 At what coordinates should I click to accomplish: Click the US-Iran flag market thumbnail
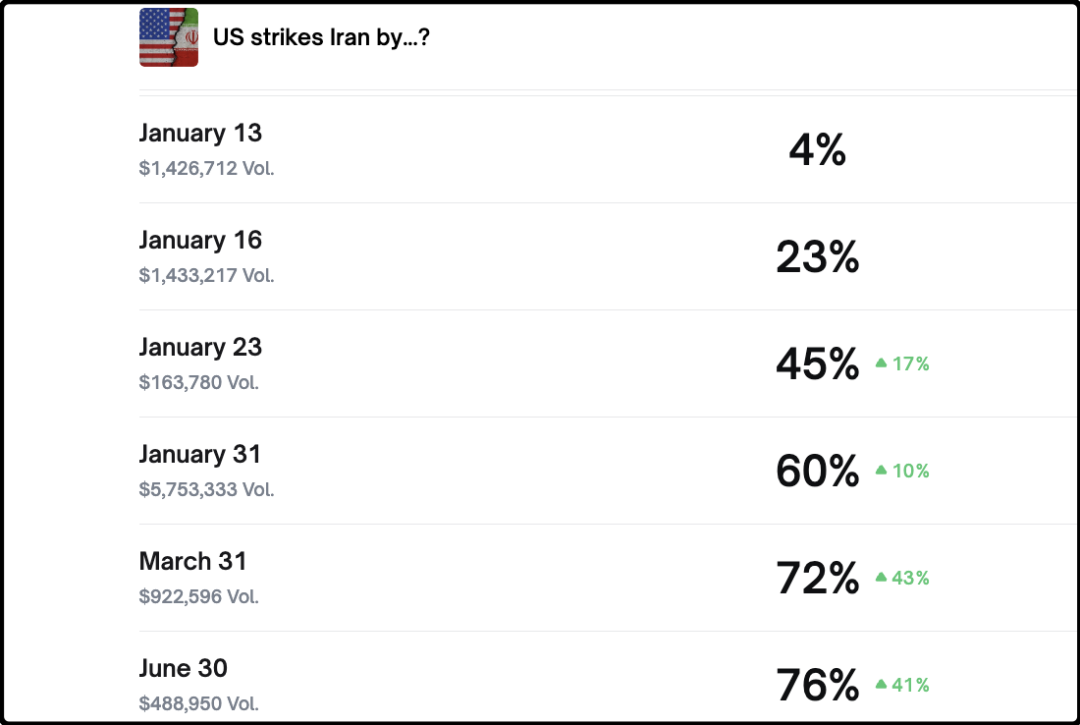pos(168,38)
